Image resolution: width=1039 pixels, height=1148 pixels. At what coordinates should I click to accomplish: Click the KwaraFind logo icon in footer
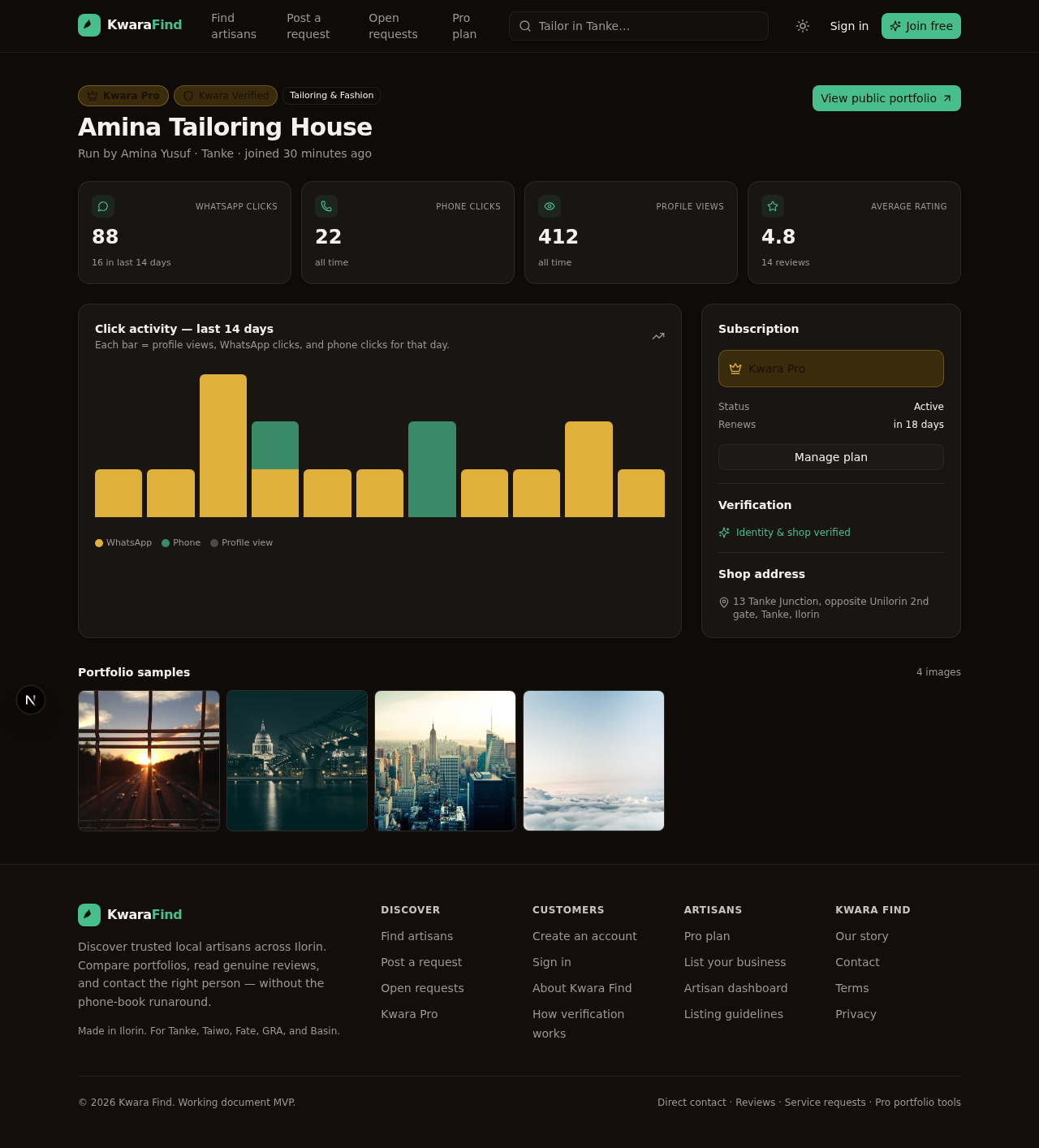tap(89, 915)
